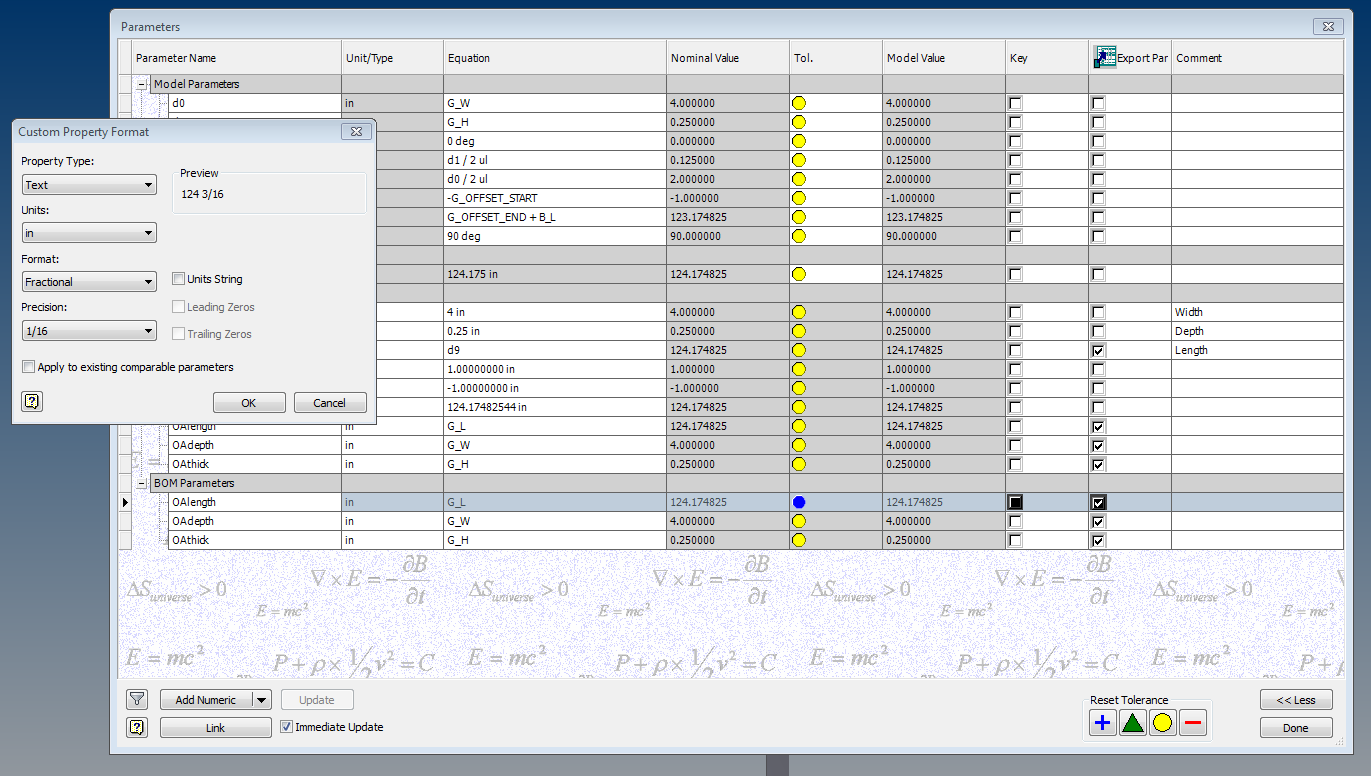The image size is (1371, 776).
Task: Open the Precision dropdown showing 1/16
Action: tap(89, 330)
